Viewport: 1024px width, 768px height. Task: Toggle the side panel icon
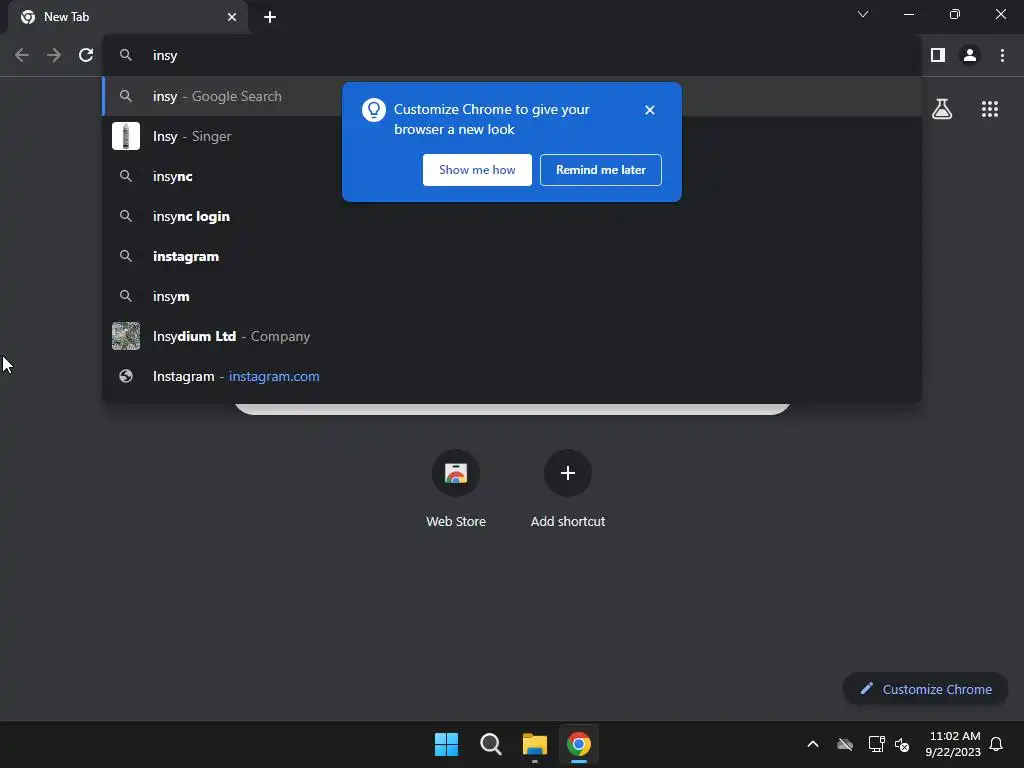[x=938, y=56]
